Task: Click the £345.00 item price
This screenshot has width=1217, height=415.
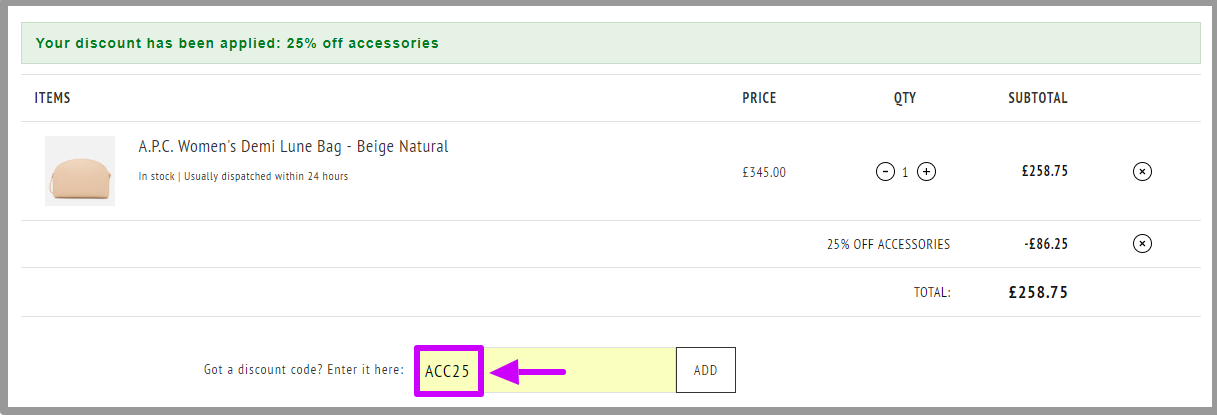Action: [x=764, y=172]
